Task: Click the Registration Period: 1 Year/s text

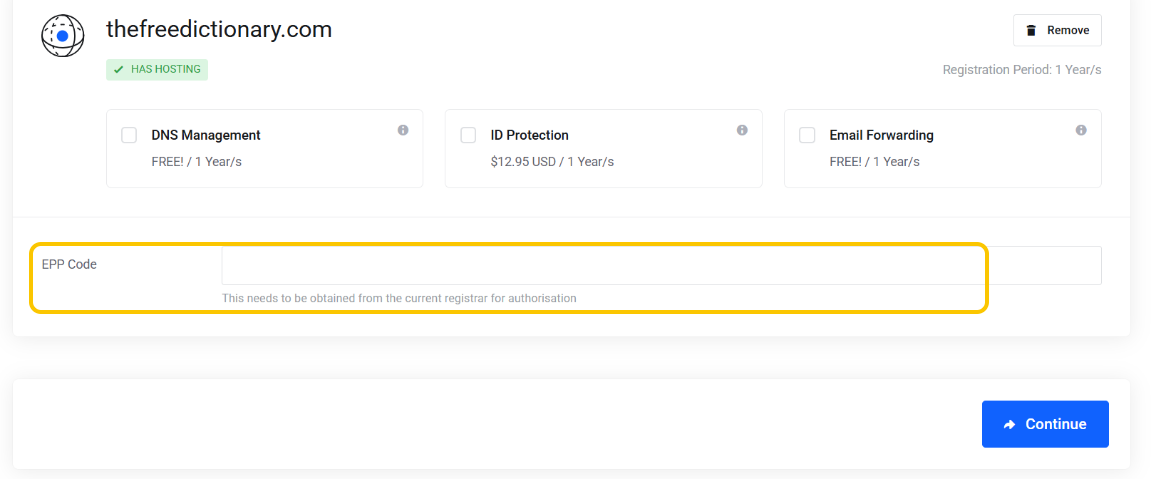Action: pyautogui.click(x=1022, y=70)
